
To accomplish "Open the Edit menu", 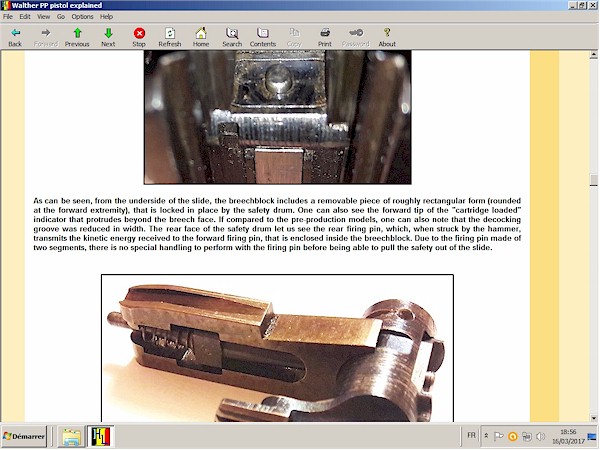I will coord(25,16).
